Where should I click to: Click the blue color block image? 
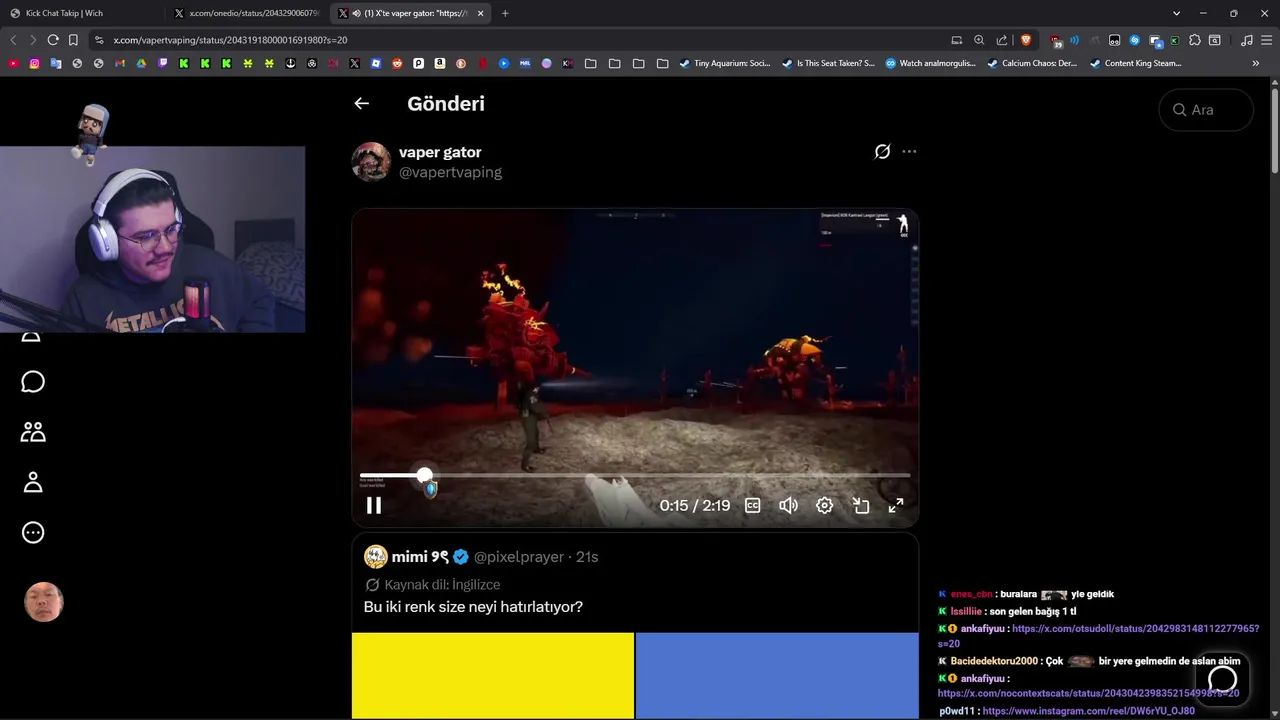click(x=777, y=675)
